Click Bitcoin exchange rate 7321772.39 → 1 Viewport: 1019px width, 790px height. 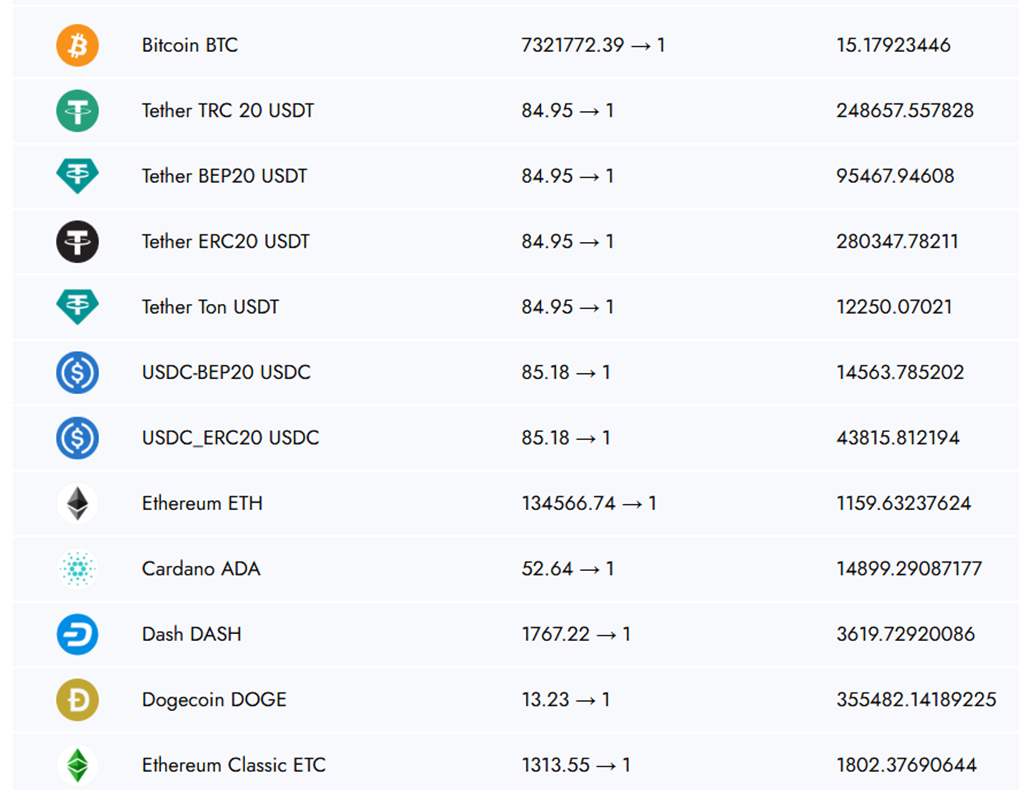tap(593, 45)
